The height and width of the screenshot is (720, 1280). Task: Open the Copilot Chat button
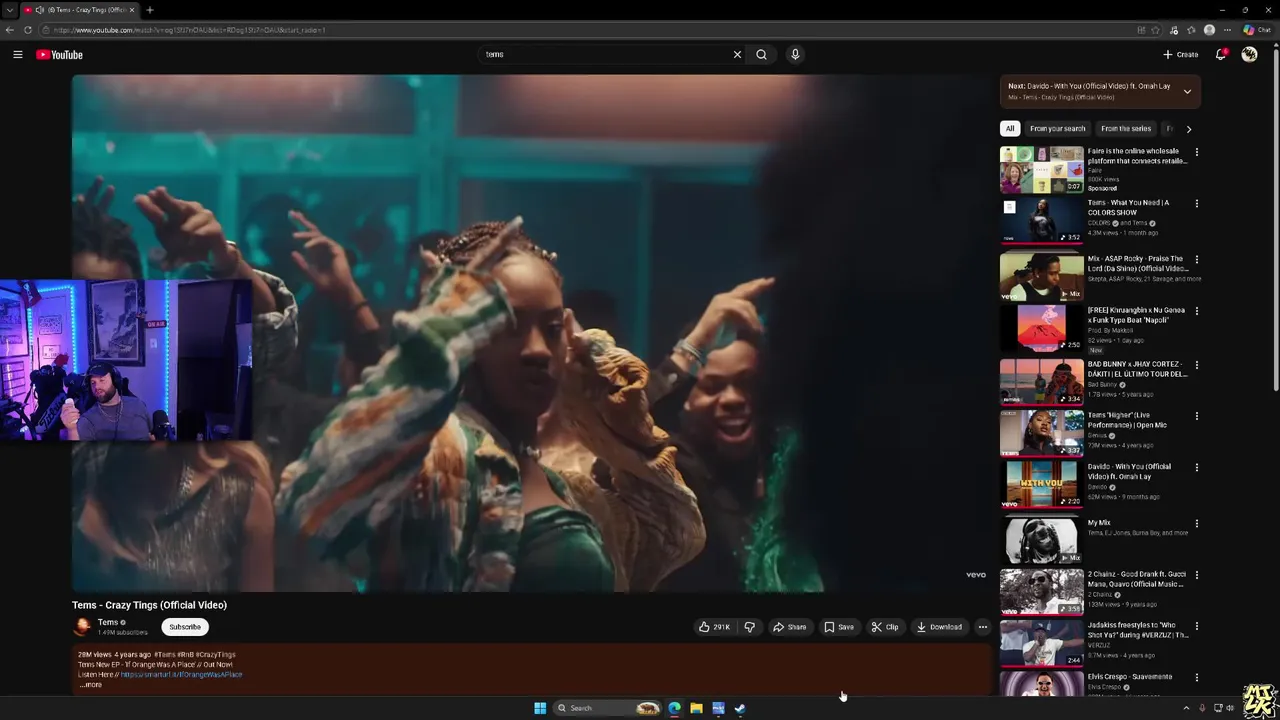point(1257,30)
